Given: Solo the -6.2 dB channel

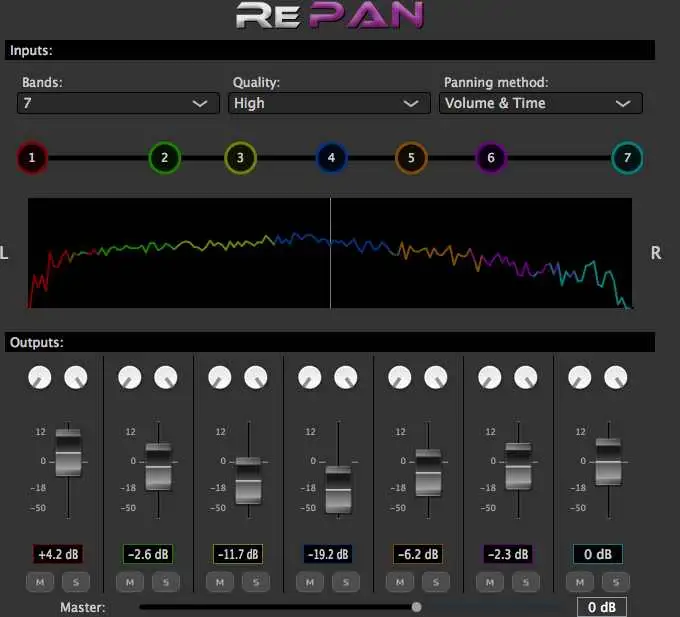Looking at the screenshot, I should click(436, 582).
